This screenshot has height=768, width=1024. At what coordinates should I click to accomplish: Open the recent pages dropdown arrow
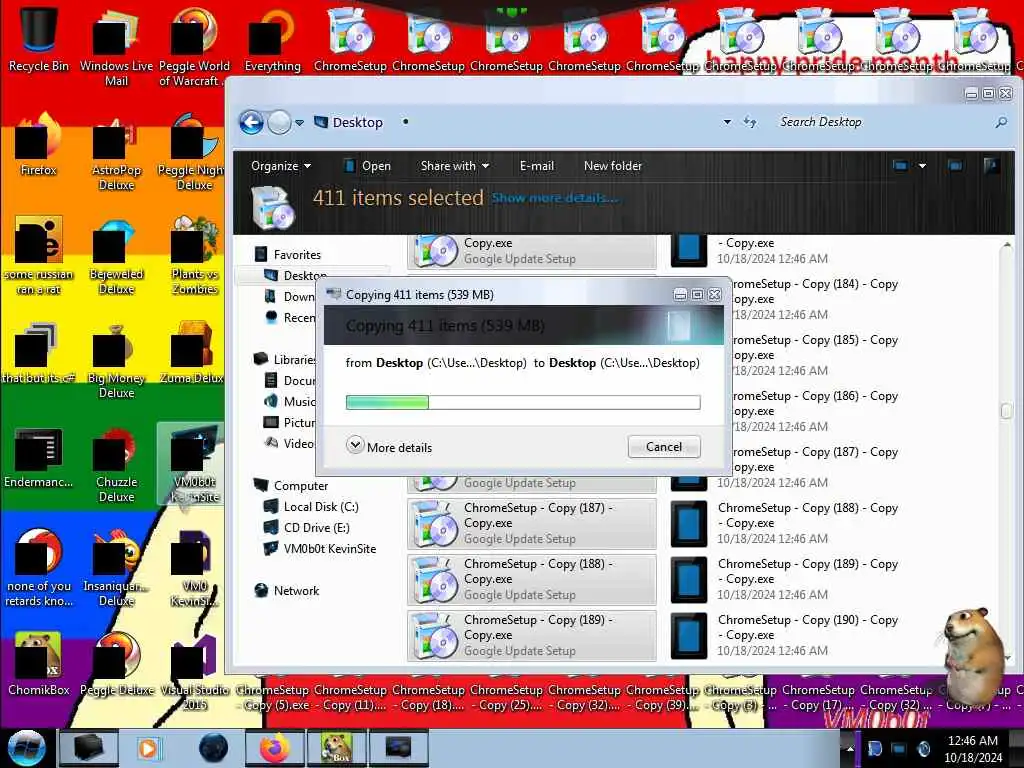pos(299,123)
